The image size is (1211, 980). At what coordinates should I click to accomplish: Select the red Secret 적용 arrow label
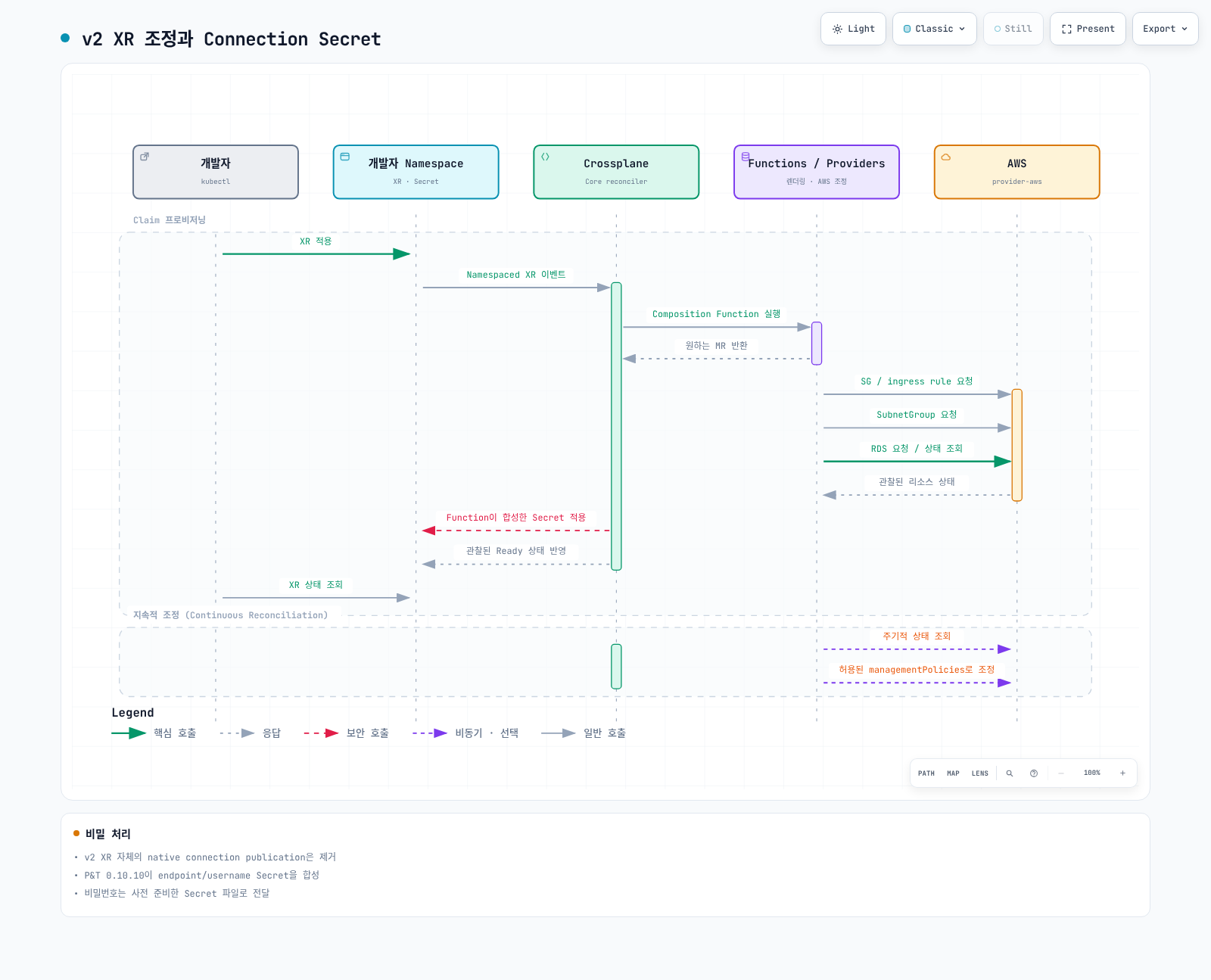pos(516,518)
